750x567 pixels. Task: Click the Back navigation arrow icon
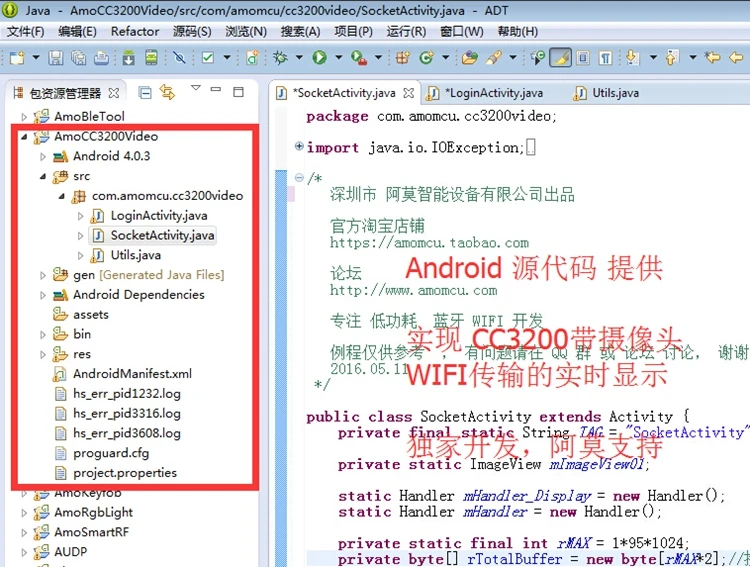coord(736,58)
